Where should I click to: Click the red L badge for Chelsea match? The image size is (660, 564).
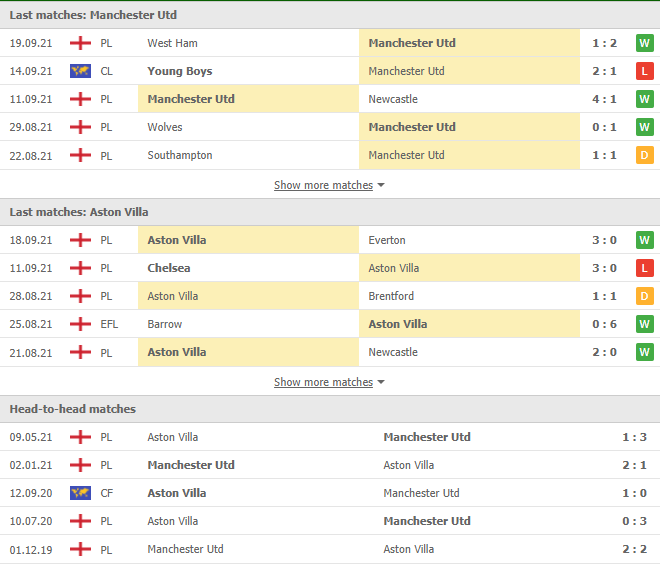(644, 268)
